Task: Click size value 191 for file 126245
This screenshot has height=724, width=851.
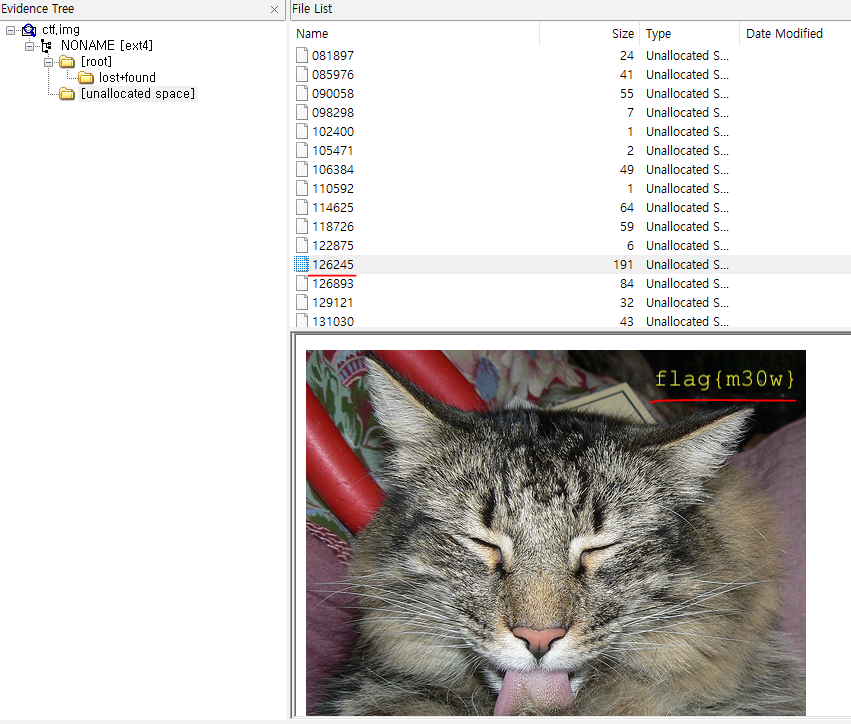Action: pos(623,265)
